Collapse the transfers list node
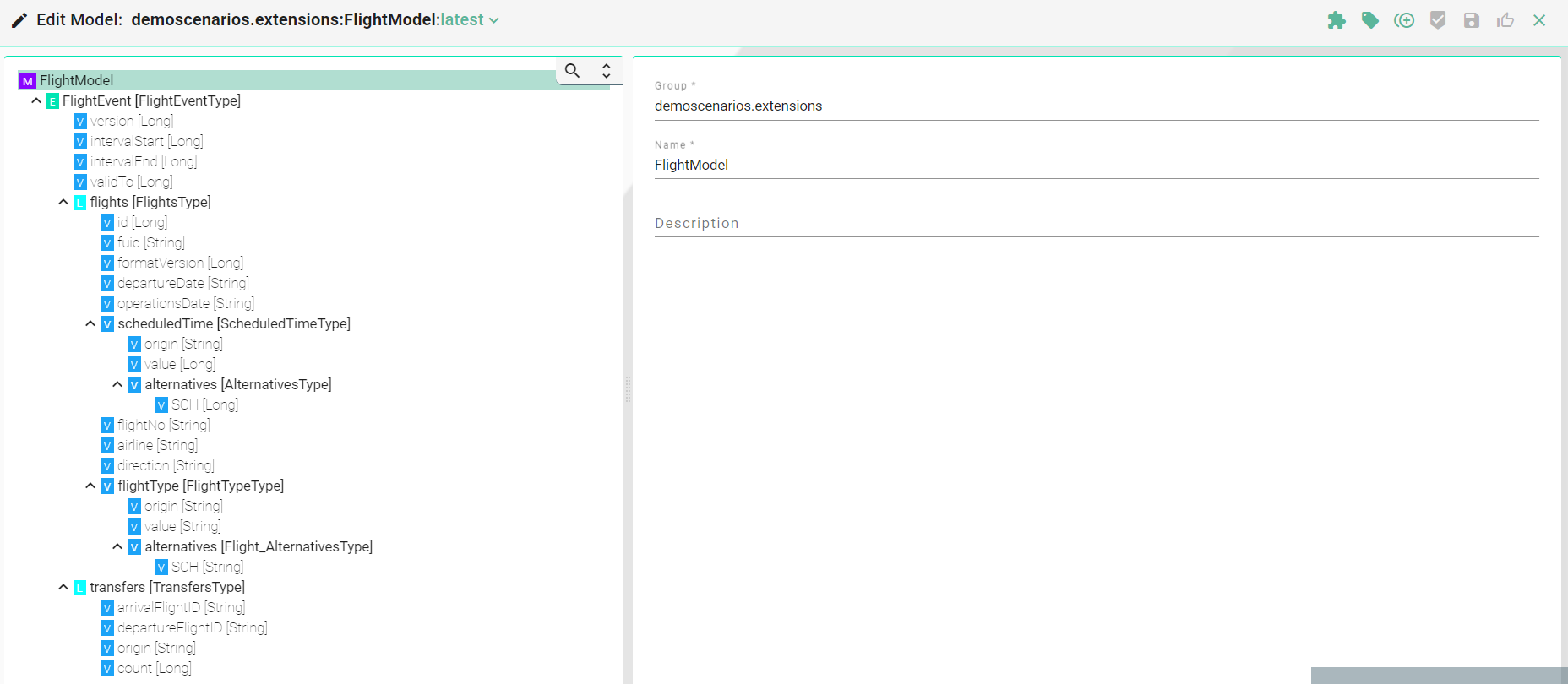The image size is (1568, 684). tap(63, 588)
